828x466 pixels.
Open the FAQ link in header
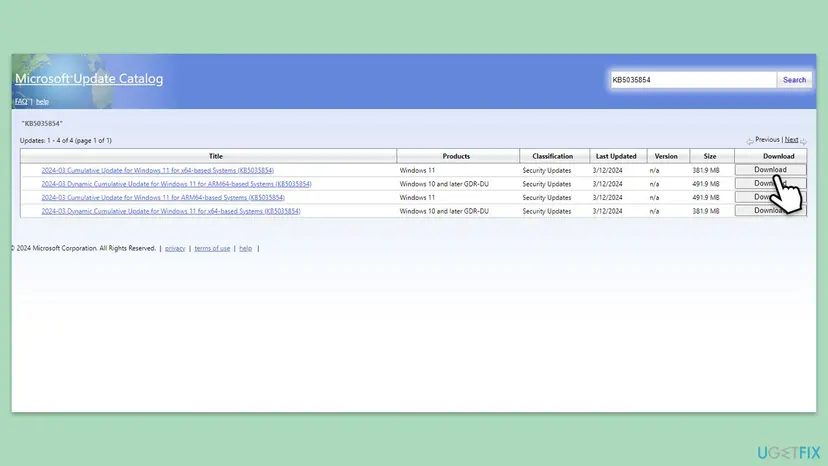[21, 101]
